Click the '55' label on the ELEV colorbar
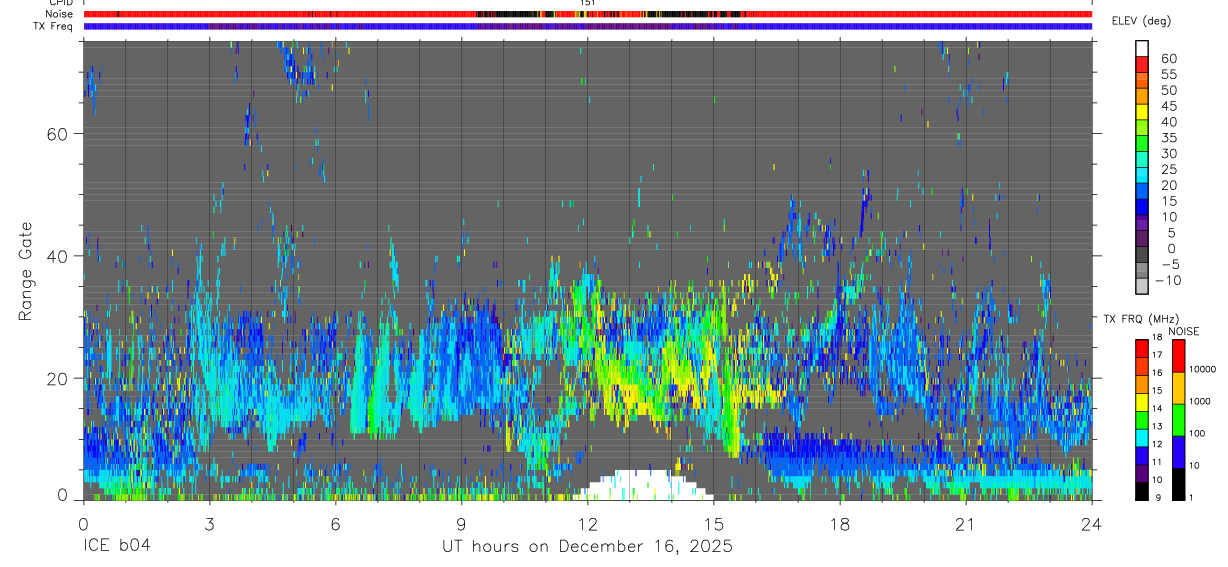 pyautogui.click(x=1168, y=74)
